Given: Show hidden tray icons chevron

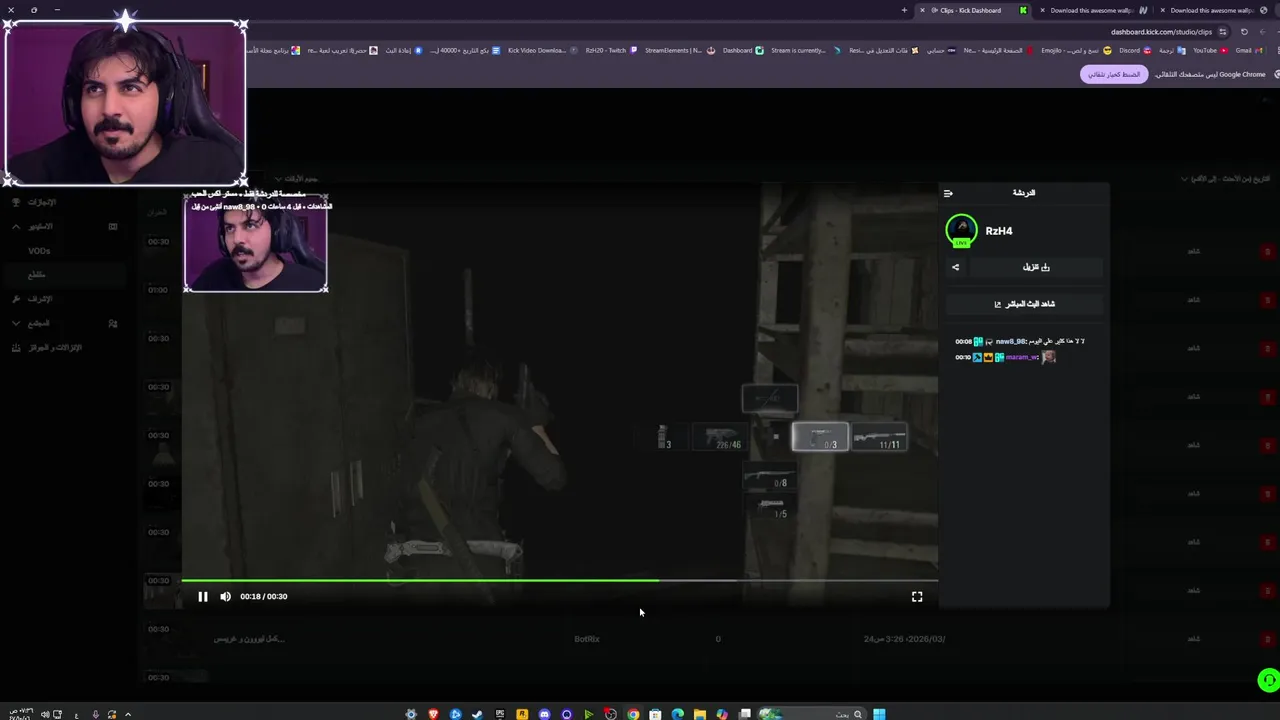Looking at the screenshot, I should point(128,714).
